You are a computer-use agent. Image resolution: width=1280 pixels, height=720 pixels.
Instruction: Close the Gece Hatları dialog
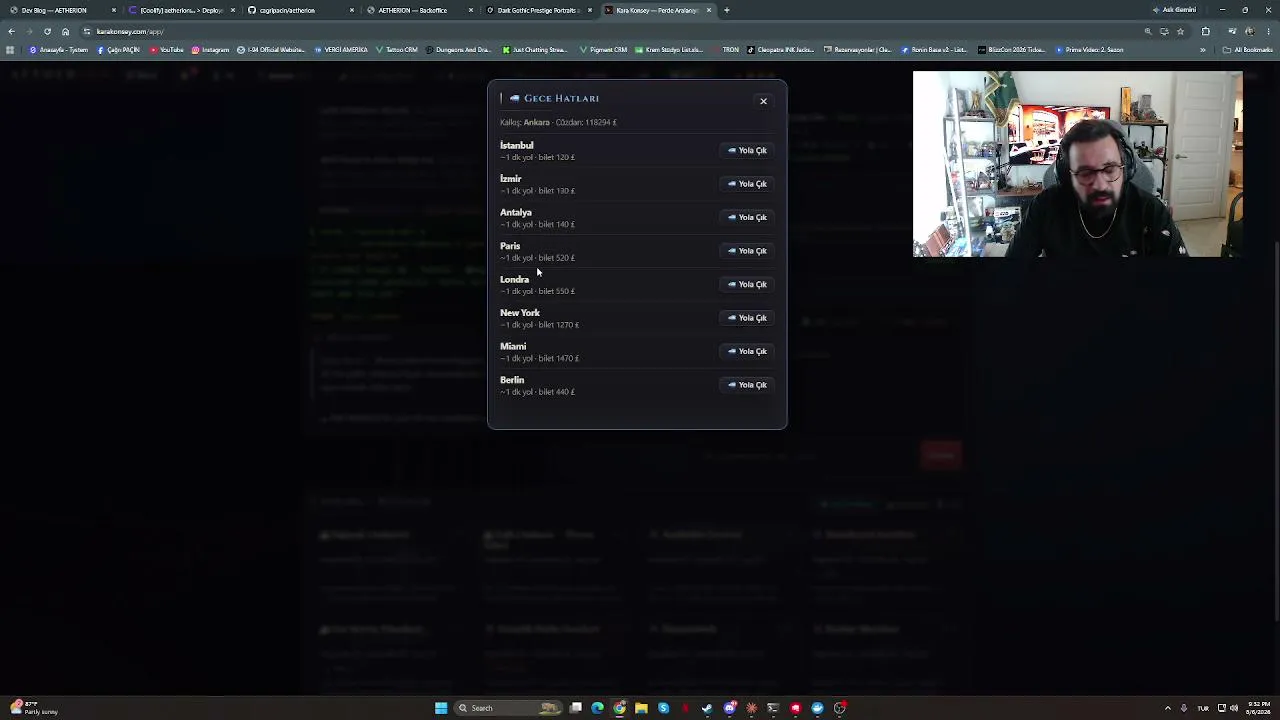pyautogui.click(x=763, y=101)
